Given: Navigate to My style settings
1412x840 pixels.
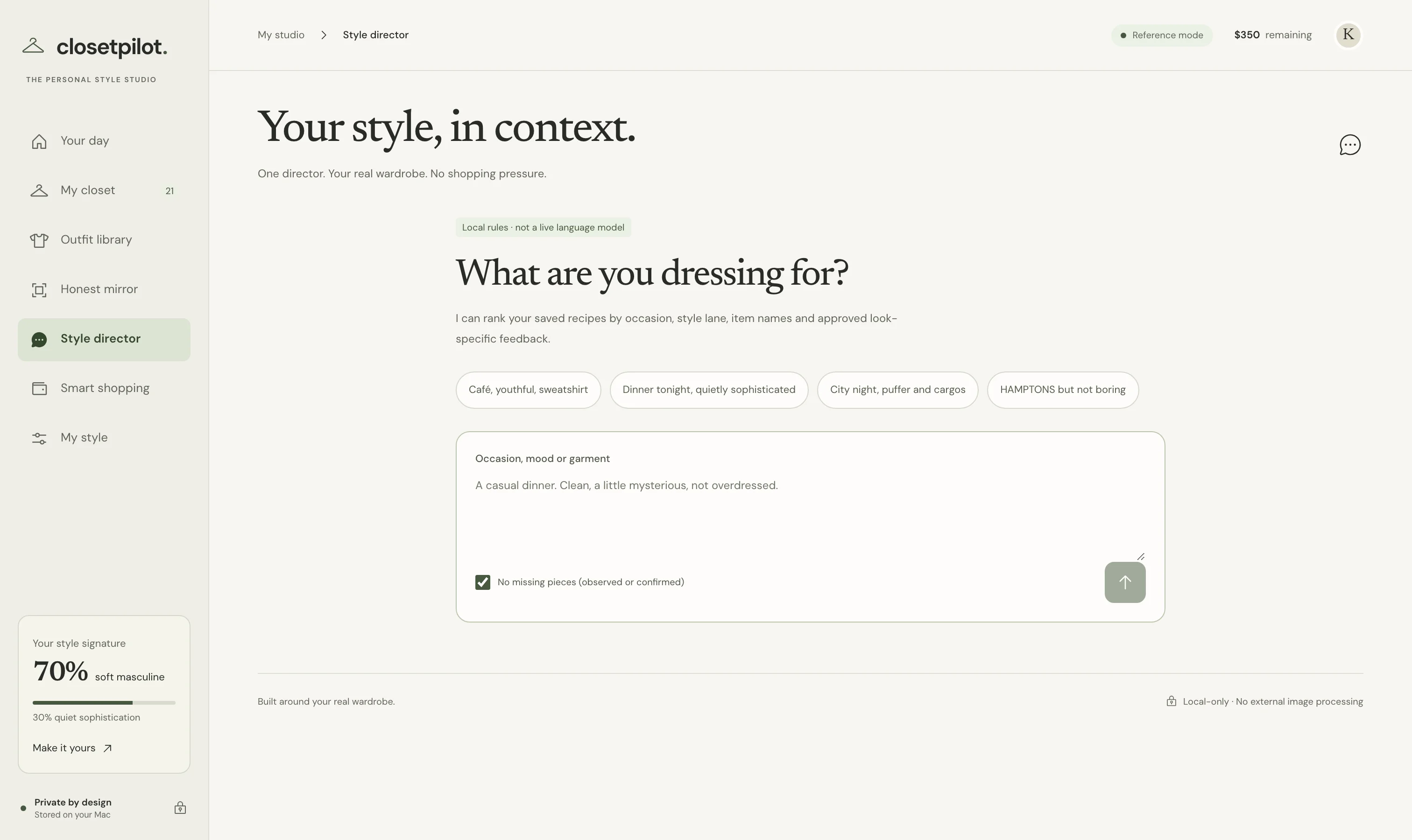Looking at the screenshot, I should (104, 438).
